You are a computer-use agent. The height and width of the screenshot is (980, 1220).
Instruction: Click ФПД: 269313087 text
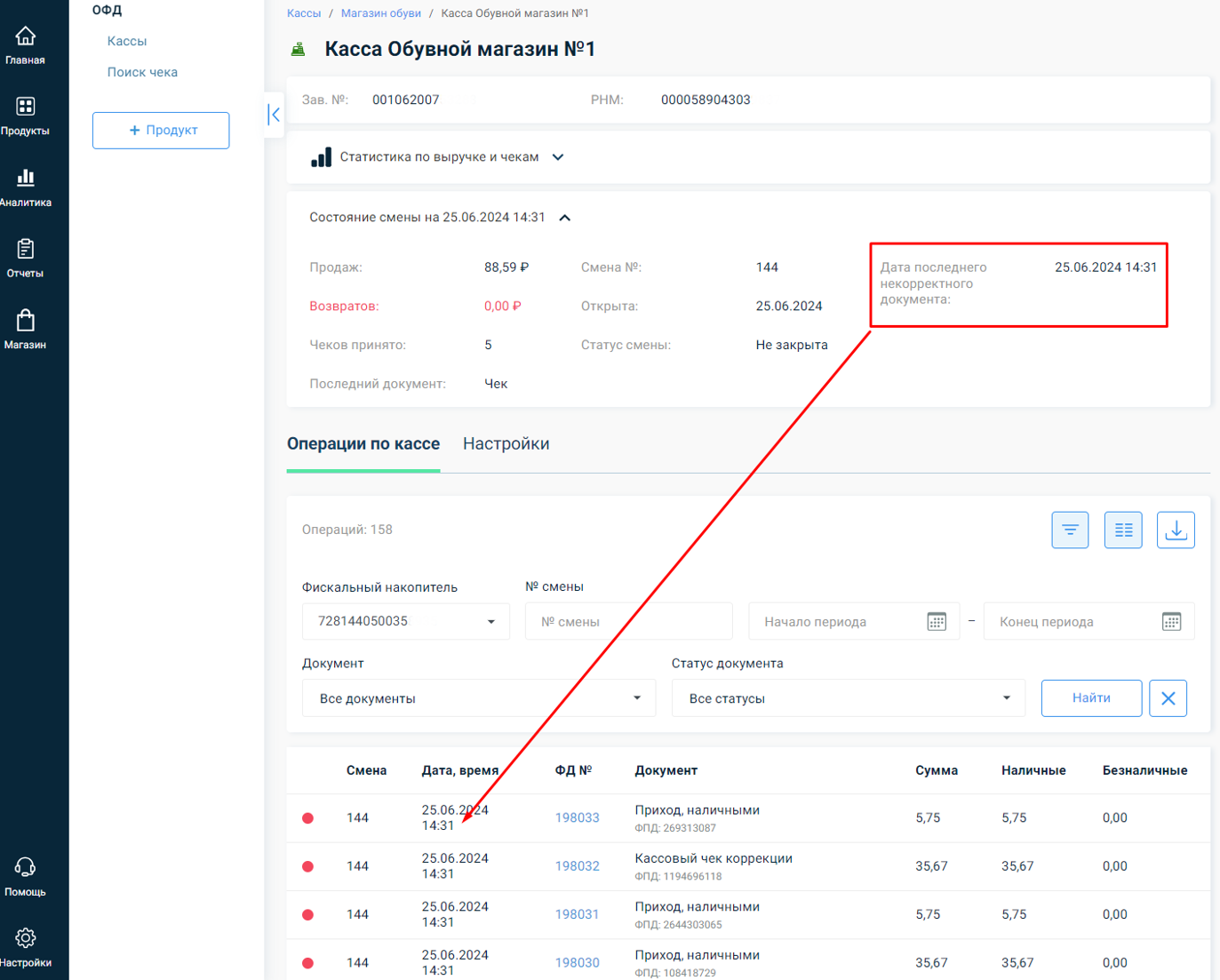coord(675,828)
